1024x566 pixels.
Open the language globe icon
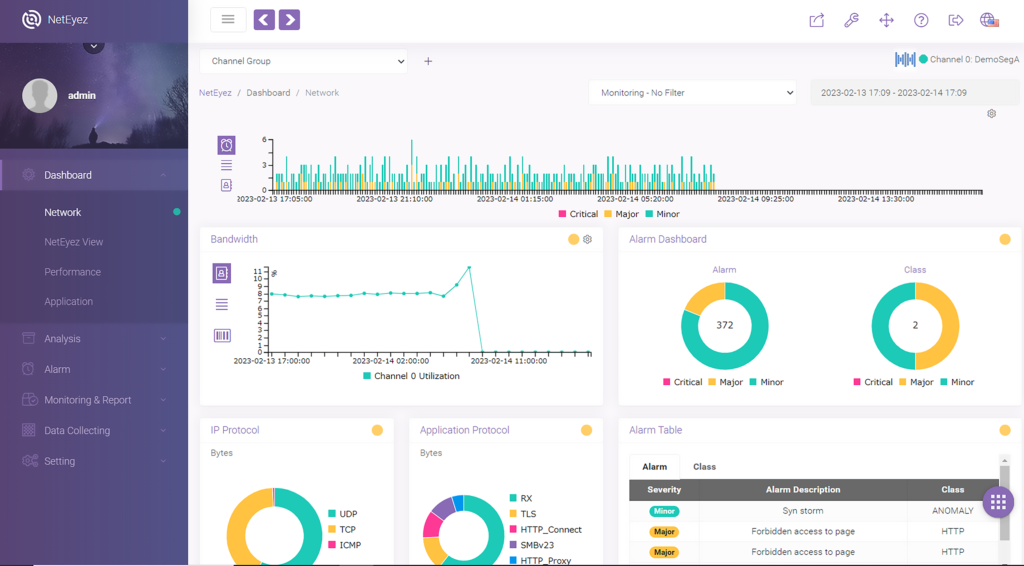click(x=989, y=20)
